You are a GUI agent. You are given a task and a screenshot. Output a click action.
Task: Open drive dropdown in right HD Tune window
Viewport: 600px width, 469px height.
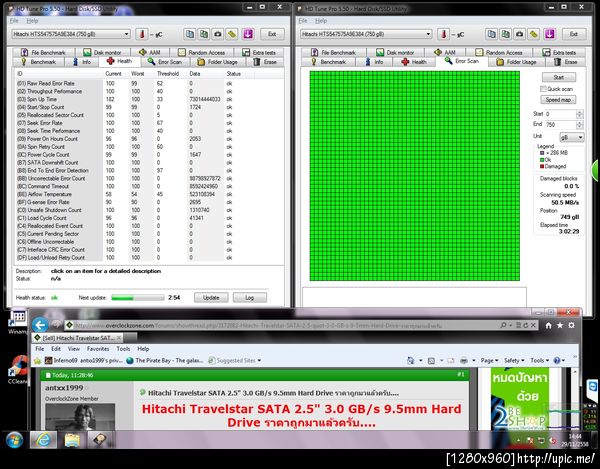tap(366, 34)
